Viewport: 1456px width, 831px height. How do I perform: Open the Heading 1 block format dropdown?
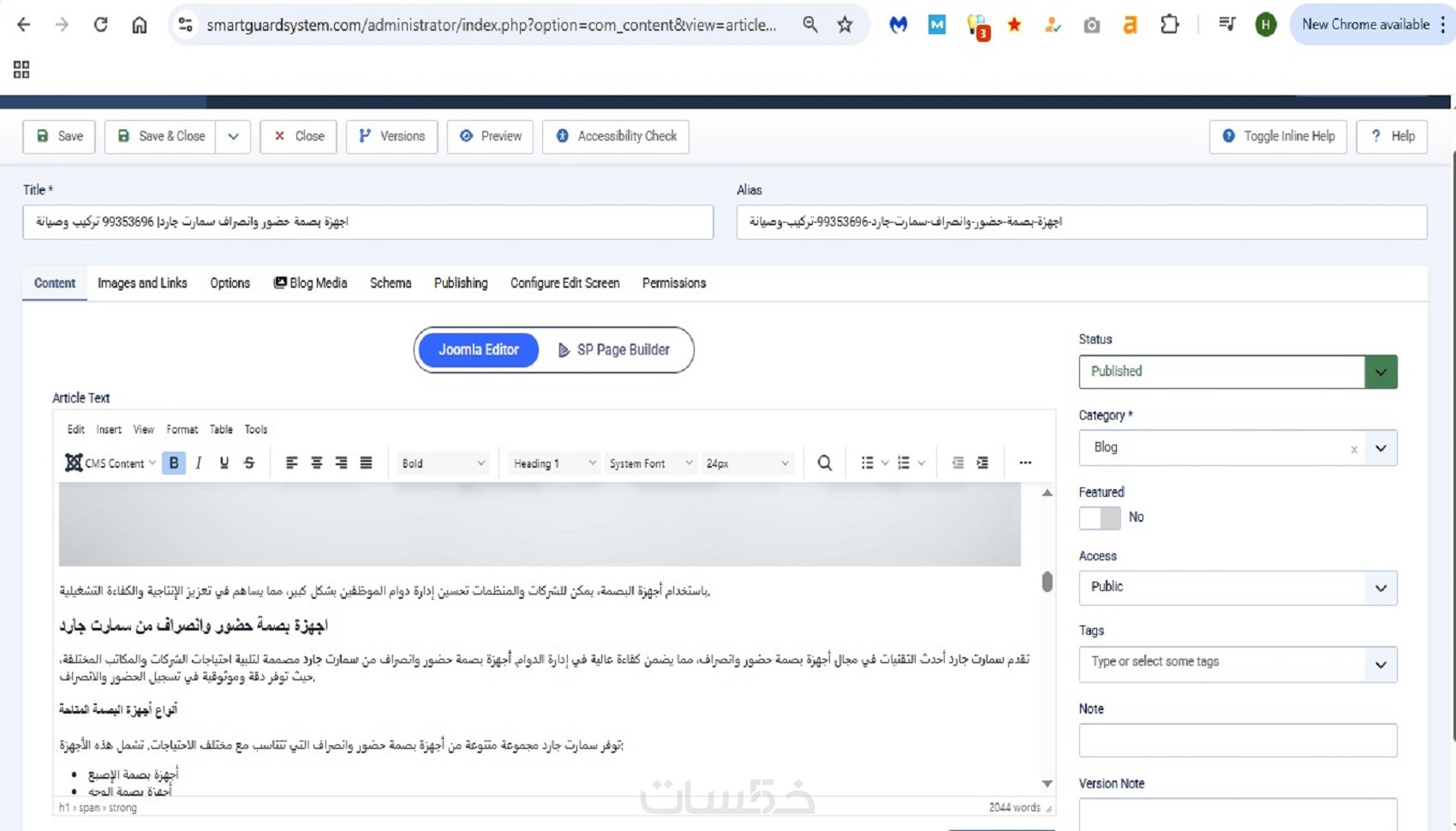[554, 463]
